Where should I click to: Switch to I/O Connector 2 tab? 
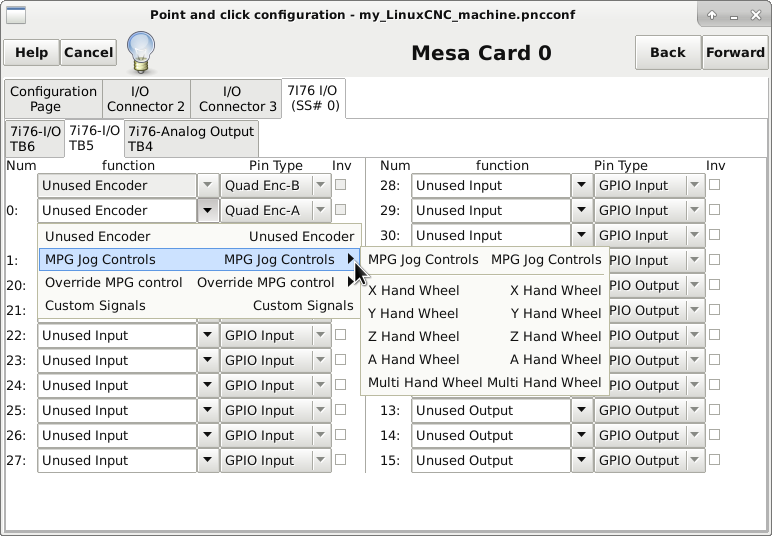pyautogui.click(x=146, y=99)
